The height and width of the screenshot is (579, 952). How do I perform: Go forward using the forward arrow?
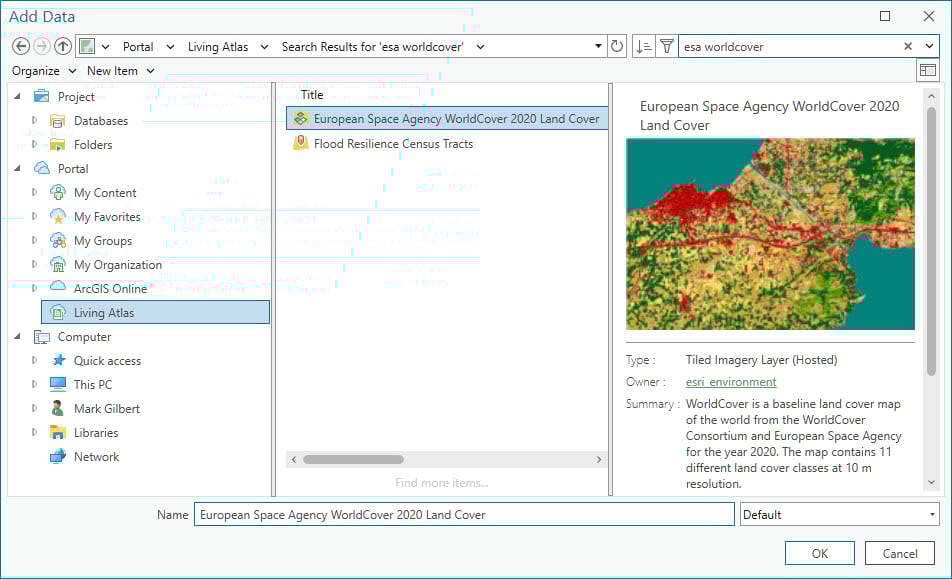(42, 46)
